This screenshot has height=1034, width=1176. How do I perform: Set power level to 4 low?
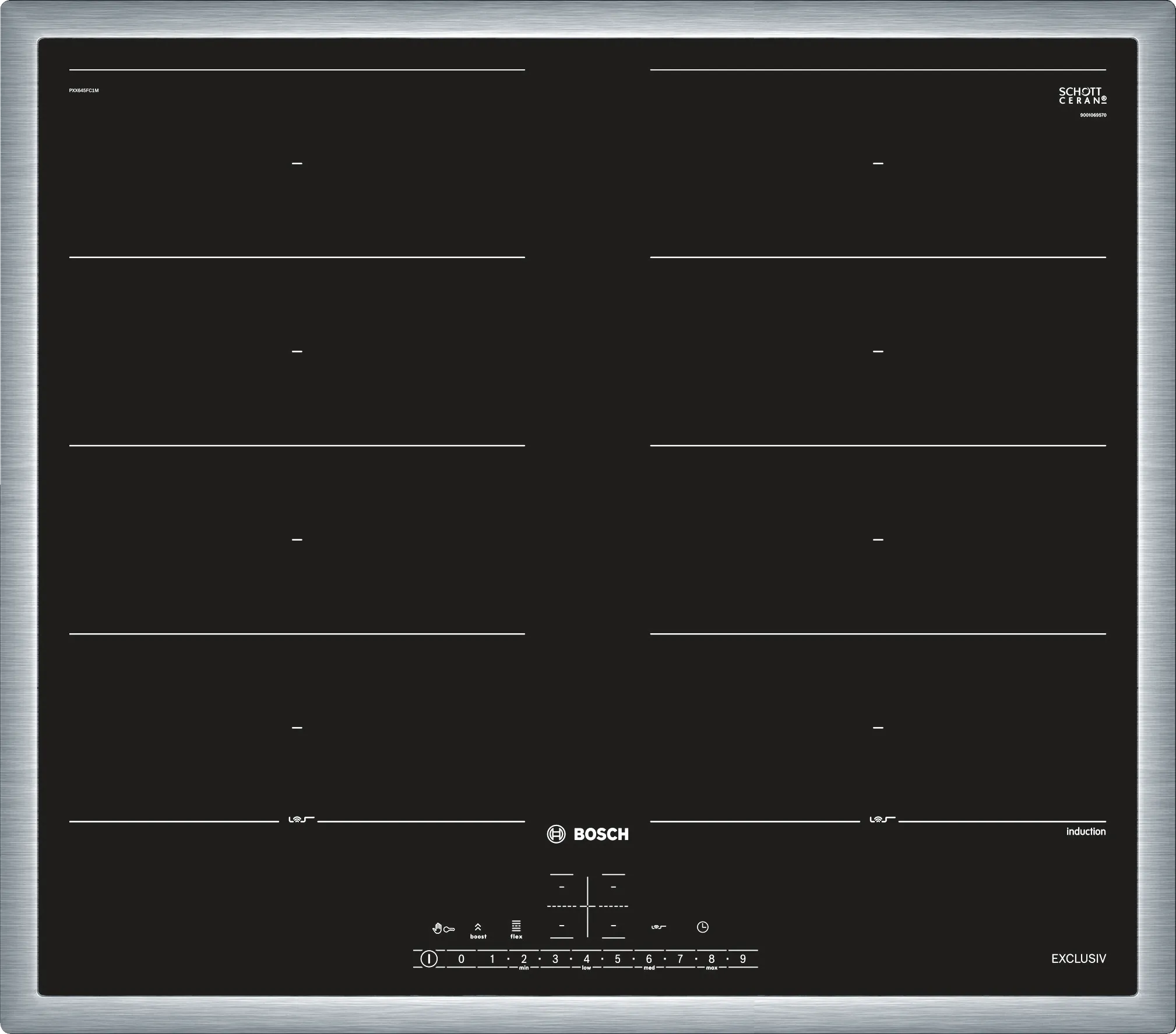click(586, 959)
